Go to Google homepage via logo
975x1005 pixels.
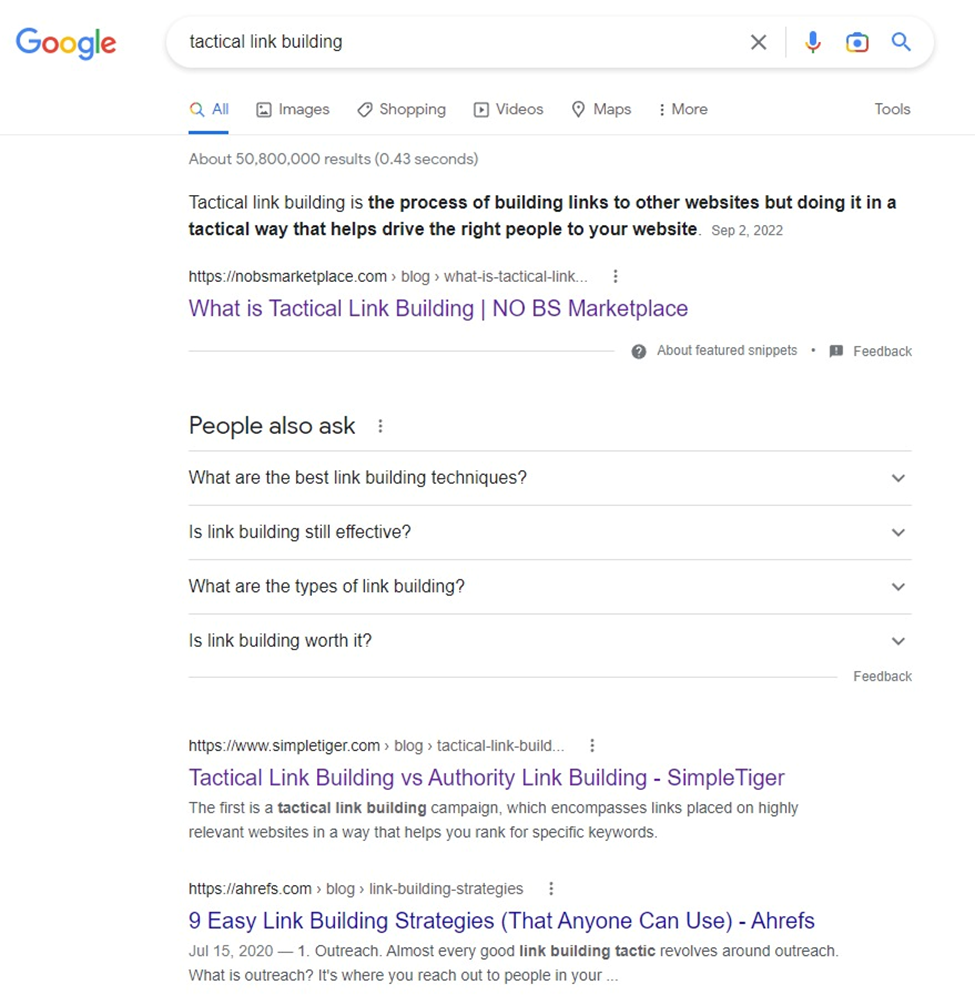[x=66, y=42]
